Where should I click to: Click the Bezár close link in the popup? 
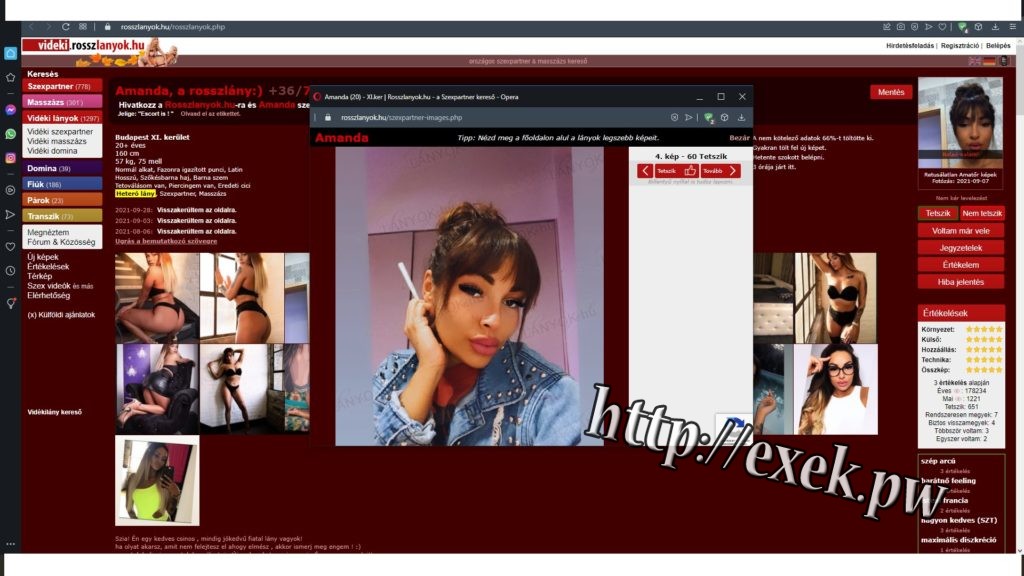[x=739, y=138]
